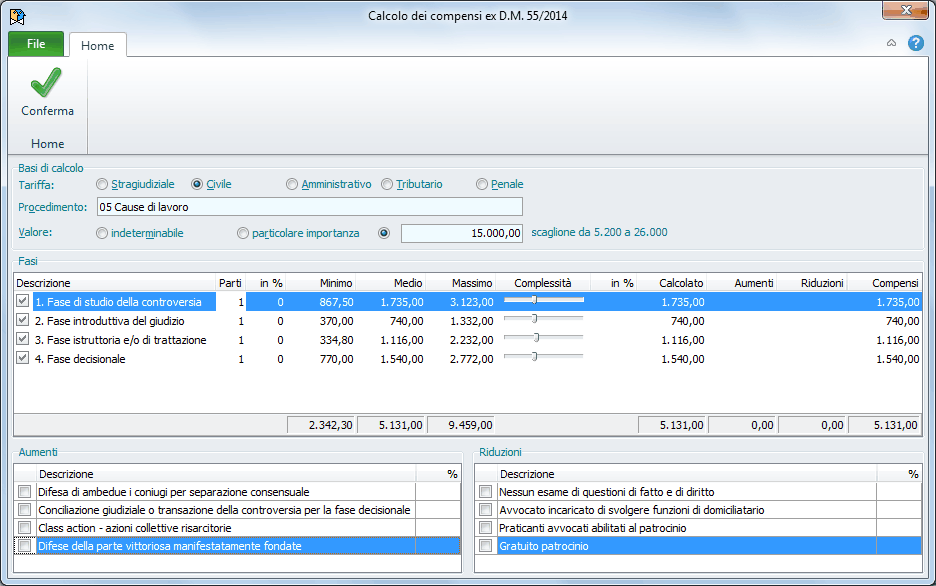Open the File menu tab
The image size is (936, 586).
point(36,44)
